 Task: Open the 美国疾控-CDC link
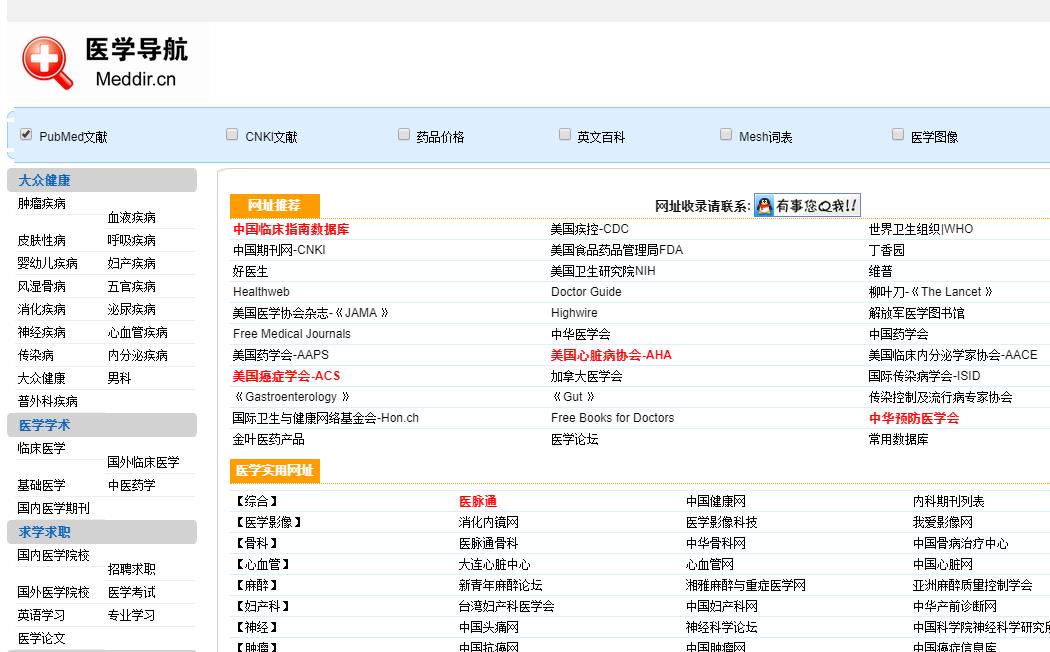tap(589, 229)
